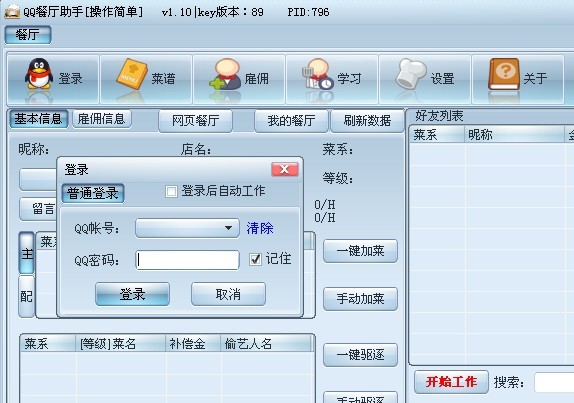574x403 pixels.
Task: Switch to the 基本信息 tab
Action: click(38, 119)
